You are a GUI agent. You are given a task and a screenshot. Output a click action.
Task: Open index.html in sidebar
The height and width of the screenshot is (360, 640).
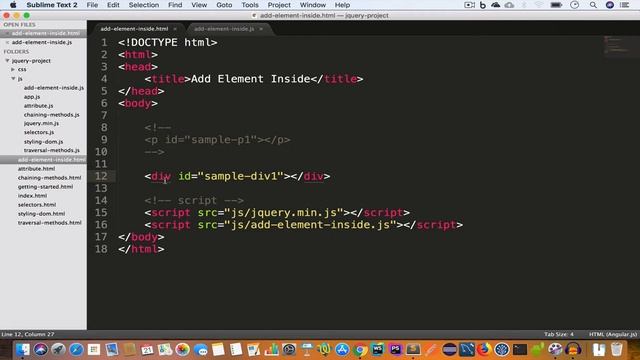pos(32,196)
